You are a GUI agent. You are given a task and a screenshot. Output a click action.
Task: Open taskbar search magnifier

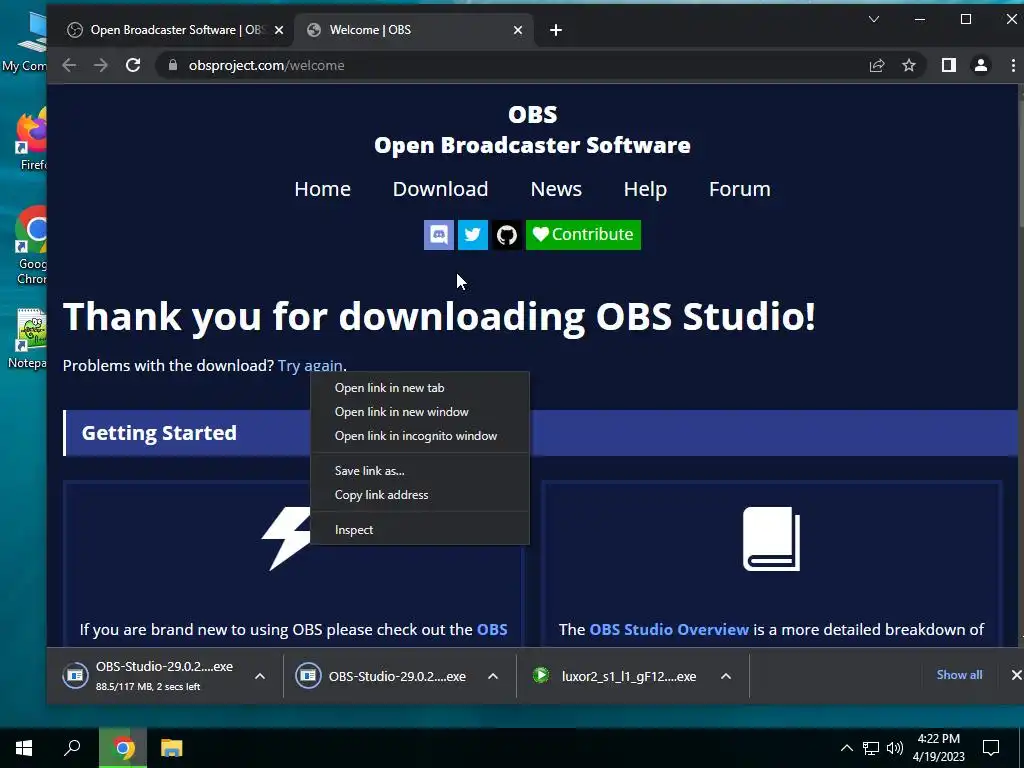pyautogui.click(x=72, y=748)
